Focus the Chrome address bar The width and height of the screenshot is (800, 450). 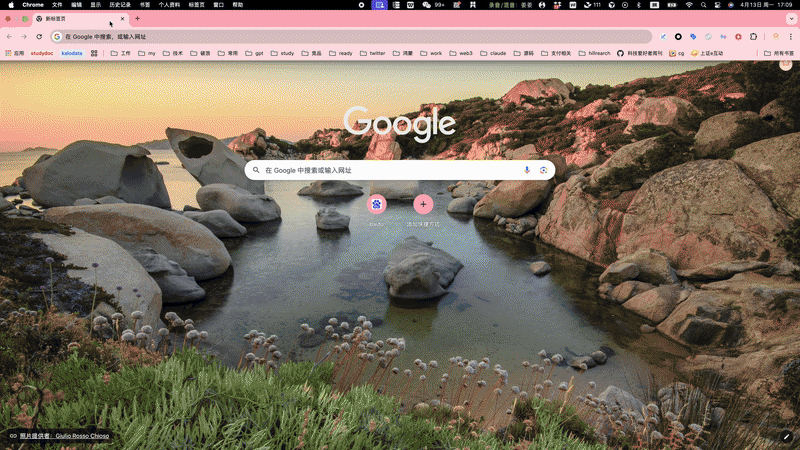tap(351, 37)
